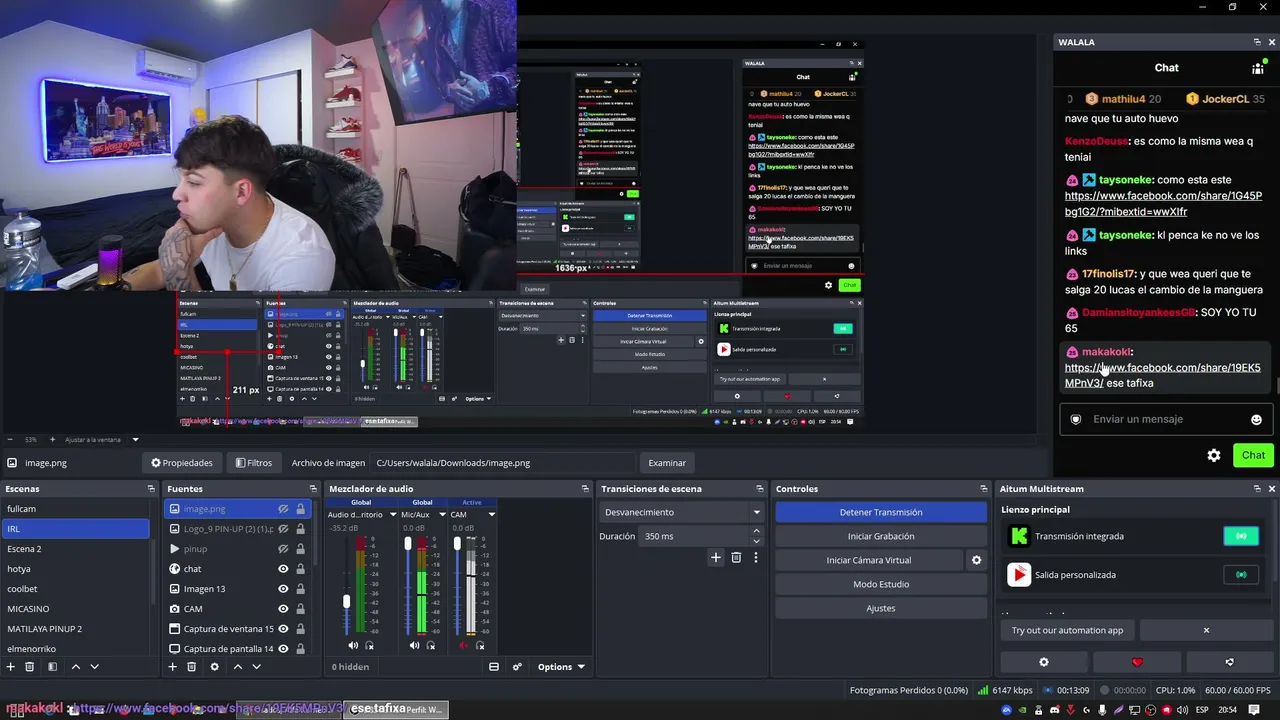The height and width of the screenshot is (720, 1280).
Task: Click Detener Transmisión button
Action: [881, 512]
